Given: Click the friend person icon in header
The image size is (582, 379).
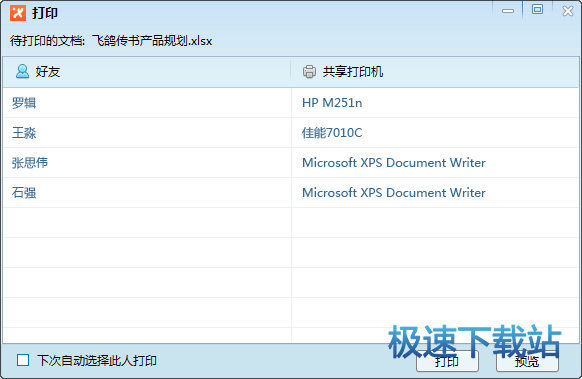Looking at the screenshot, I should pyautogui.click(x=22, y=71).
